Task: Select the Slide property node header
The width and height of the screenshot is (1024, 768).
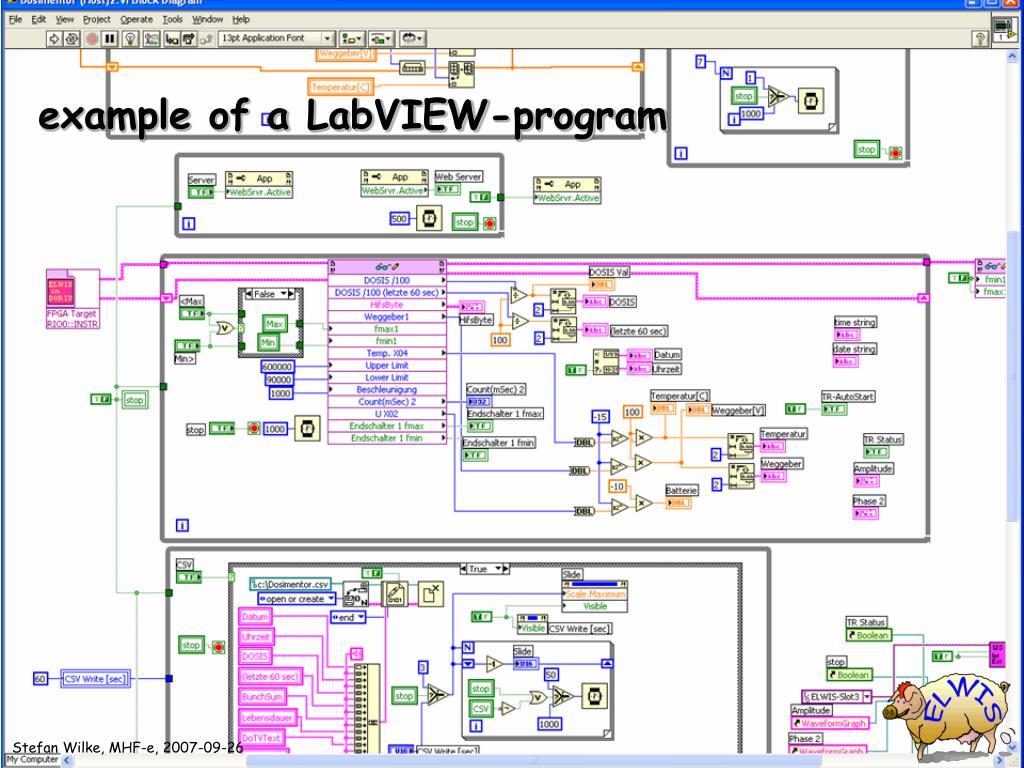Action: tap(594, 584)
